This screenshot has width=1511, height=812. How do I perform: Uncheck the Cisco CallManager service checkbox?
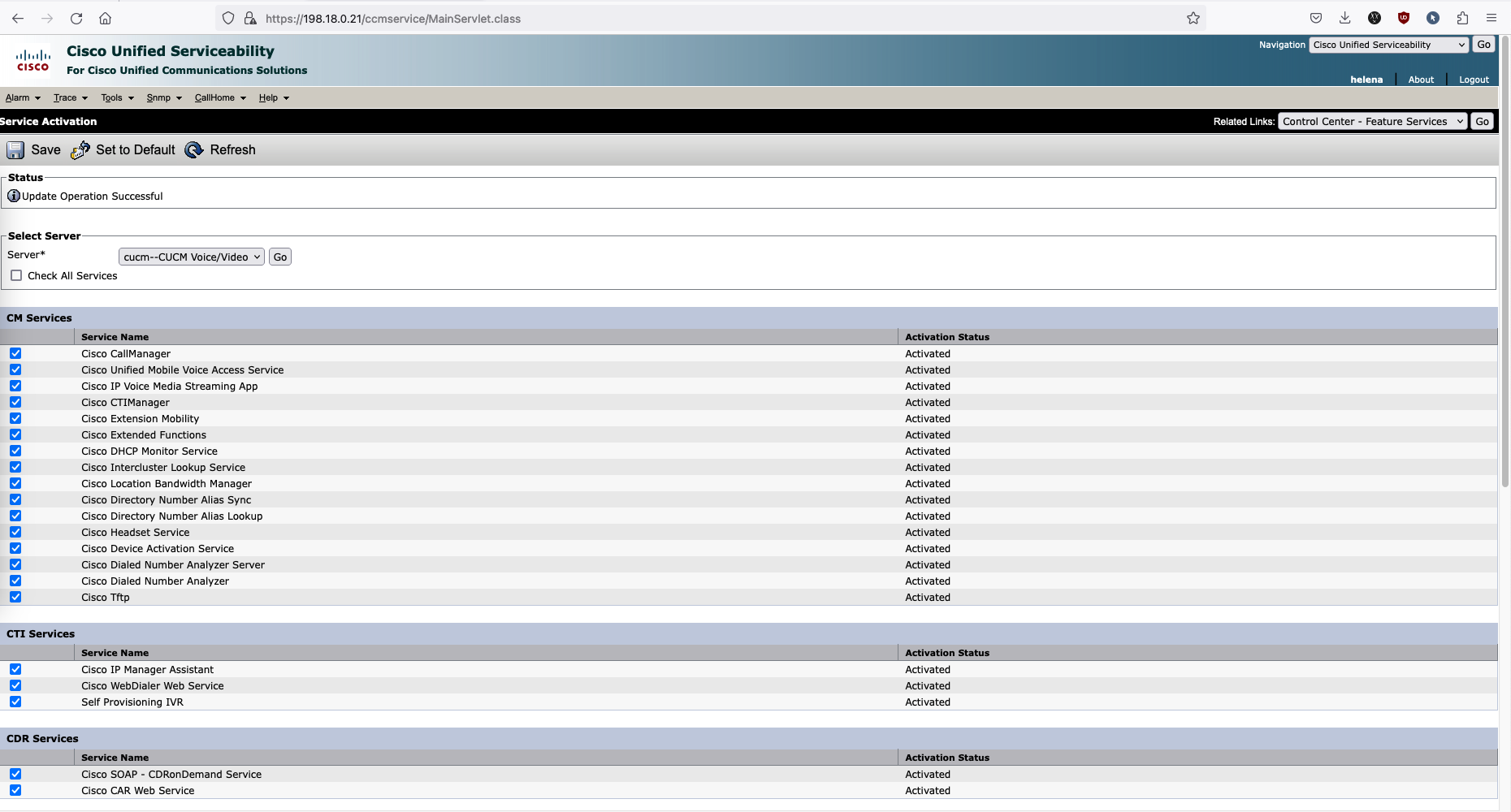[x=15, y=354]
